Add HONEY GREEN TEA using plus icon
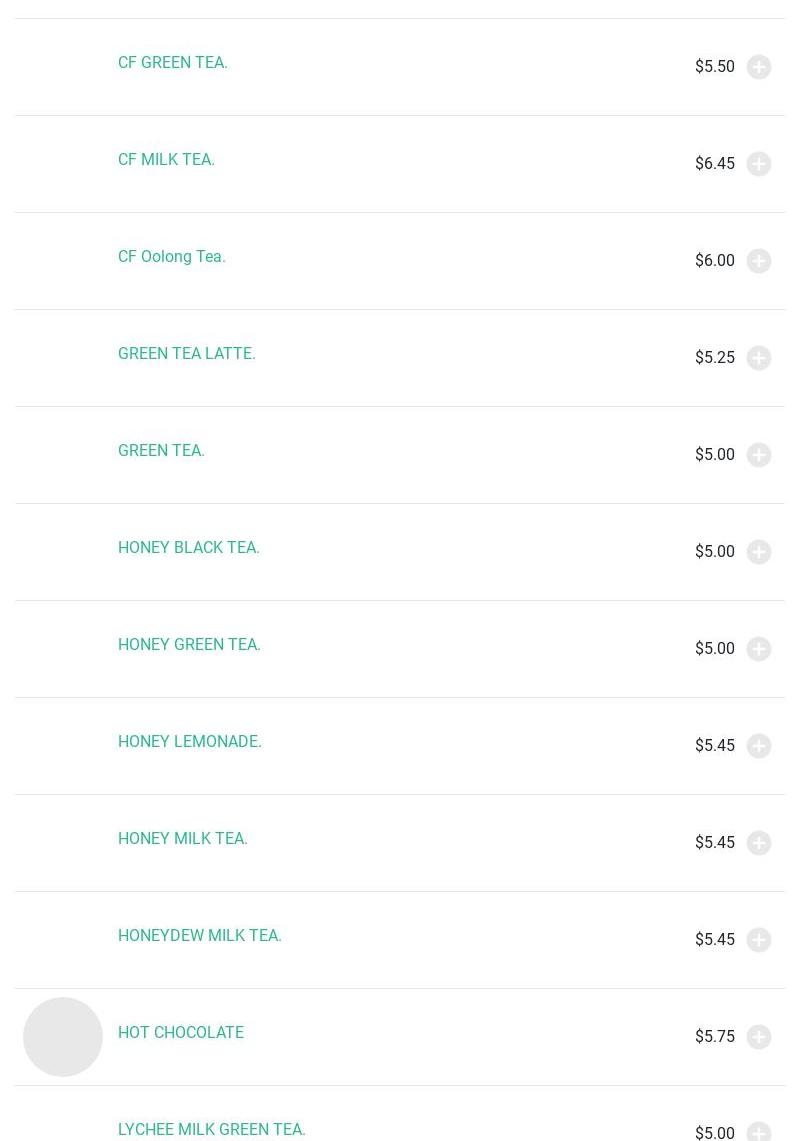 tap(759, 649)
